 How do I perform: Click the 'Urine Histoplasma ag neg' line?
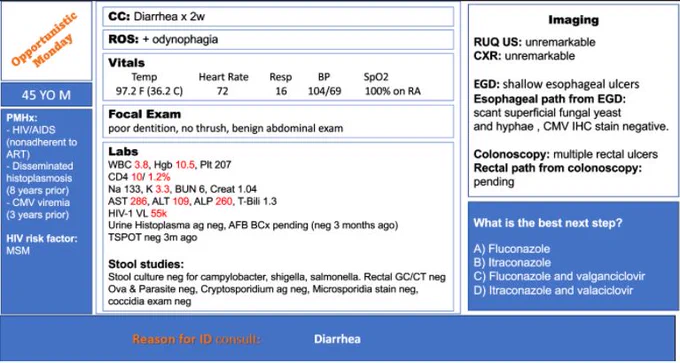[x=253, y=226]
